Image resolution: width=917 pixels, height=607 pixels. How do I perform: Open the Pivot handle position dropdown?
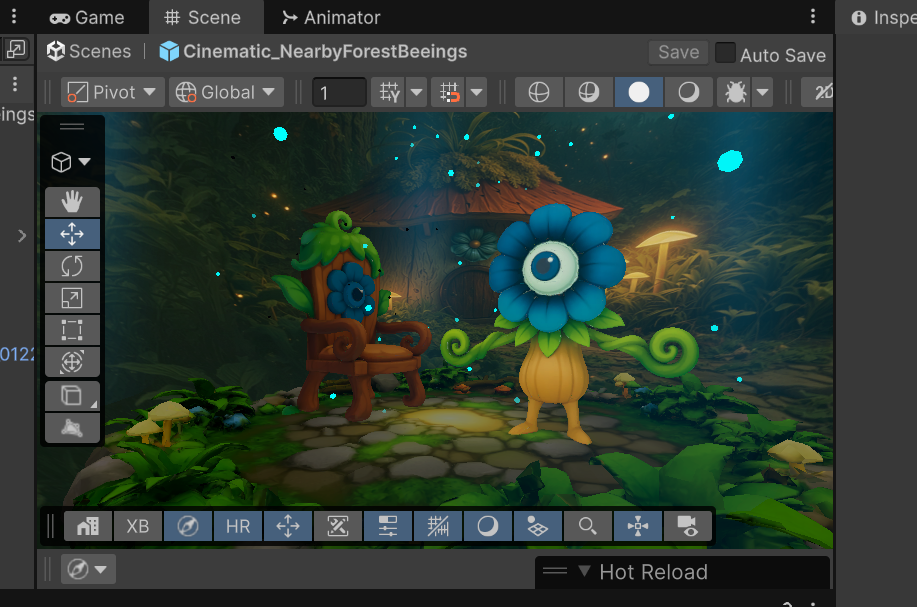tap(112, 92)
